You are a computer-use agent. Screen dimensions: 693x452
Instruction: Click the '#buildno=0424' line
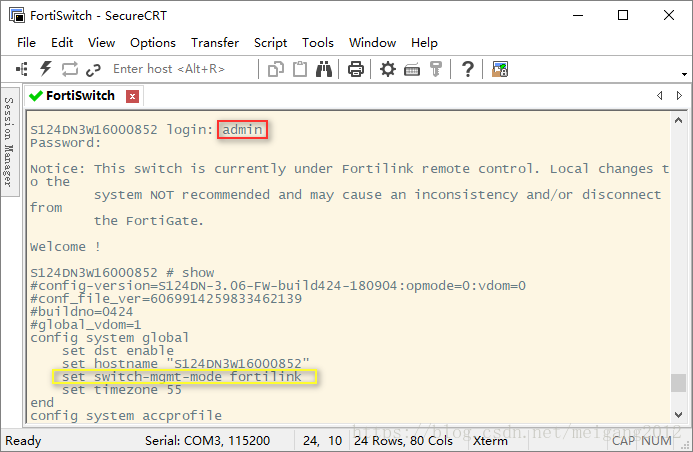(81, 312)
